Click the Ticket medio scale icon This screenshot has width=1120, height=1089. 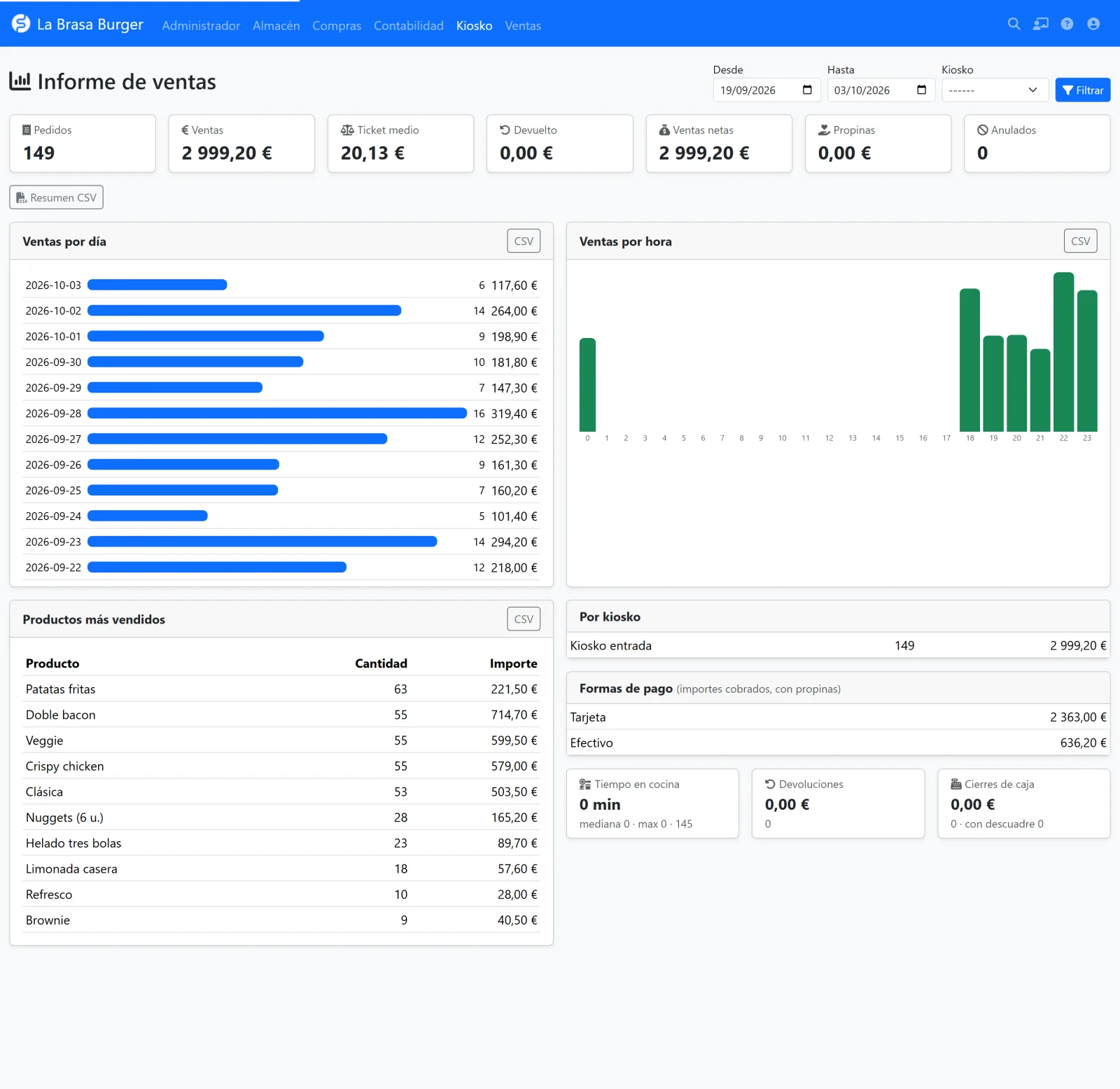coord(347,130)
